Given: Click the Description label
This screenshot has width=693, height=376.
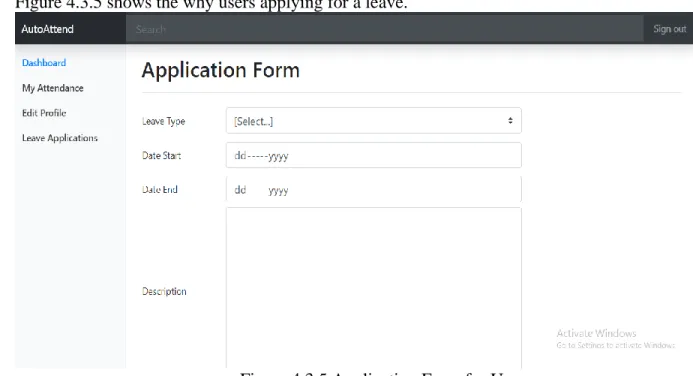Looking at the screenshot, I should coord(164,292).
